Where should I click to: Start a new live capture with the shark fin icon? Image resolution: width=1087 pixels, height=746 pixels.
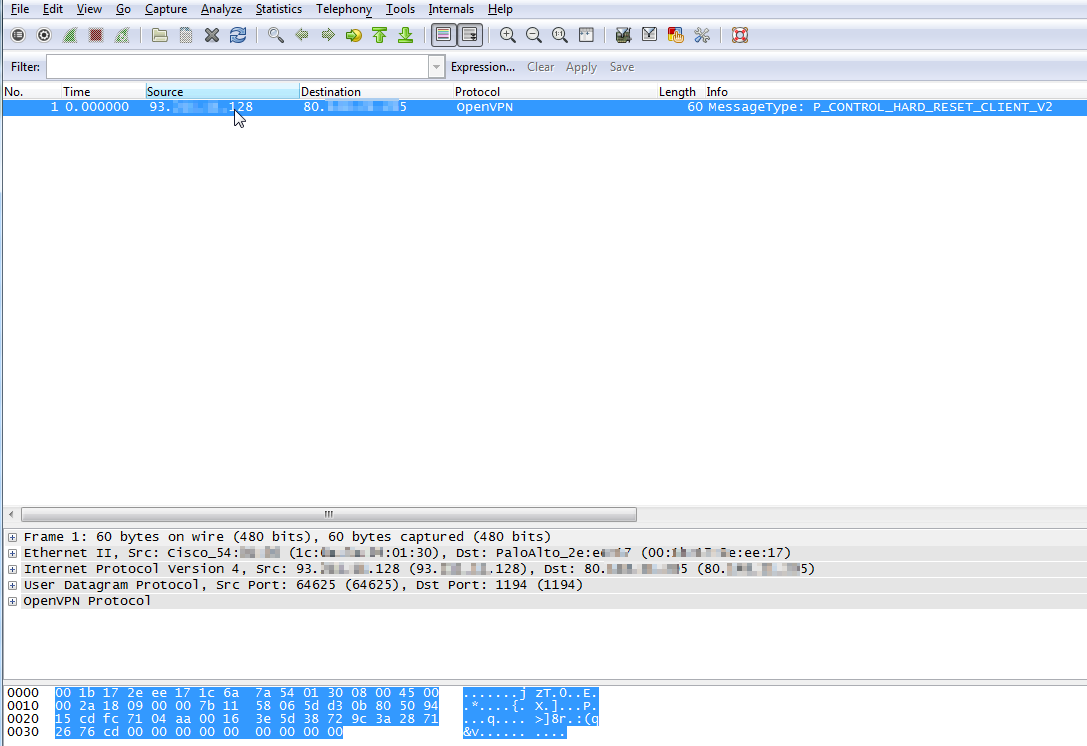tap(70, 35)
